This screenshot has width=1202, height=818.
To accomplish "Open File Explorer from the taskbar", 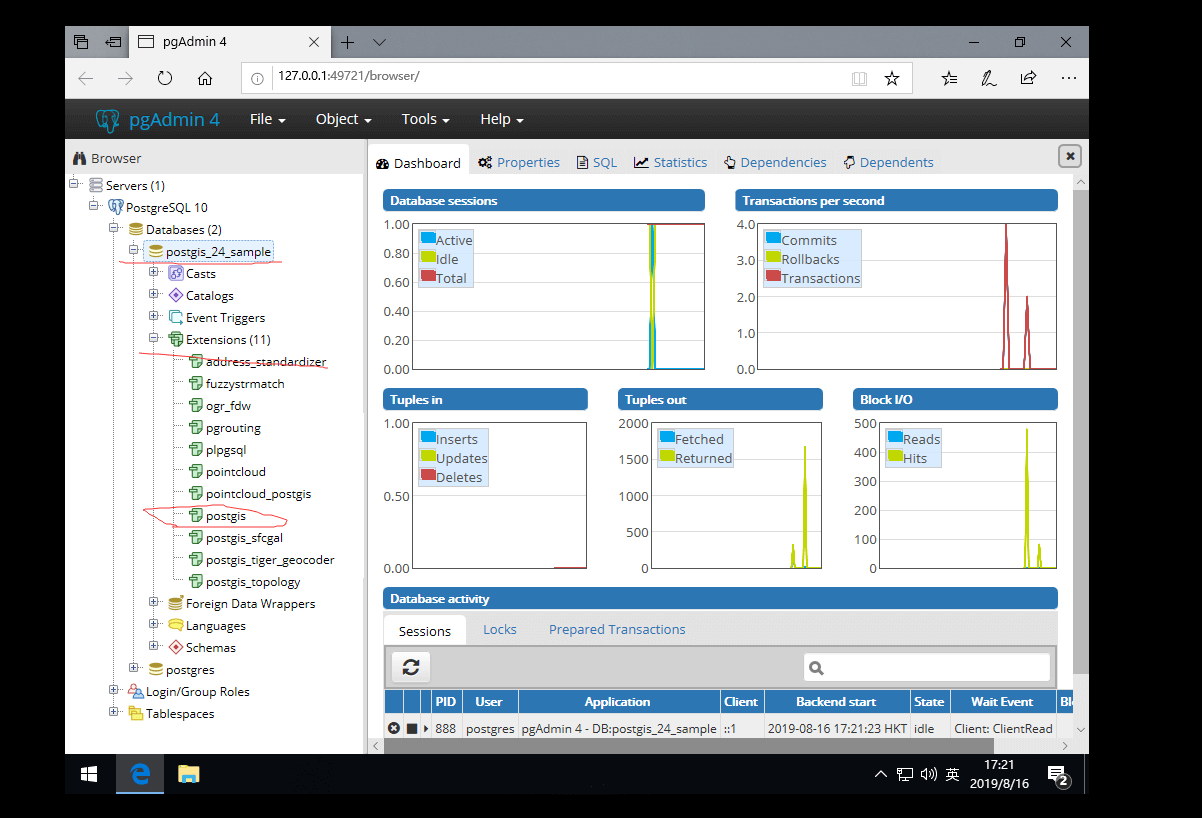I will click(188, 774).
